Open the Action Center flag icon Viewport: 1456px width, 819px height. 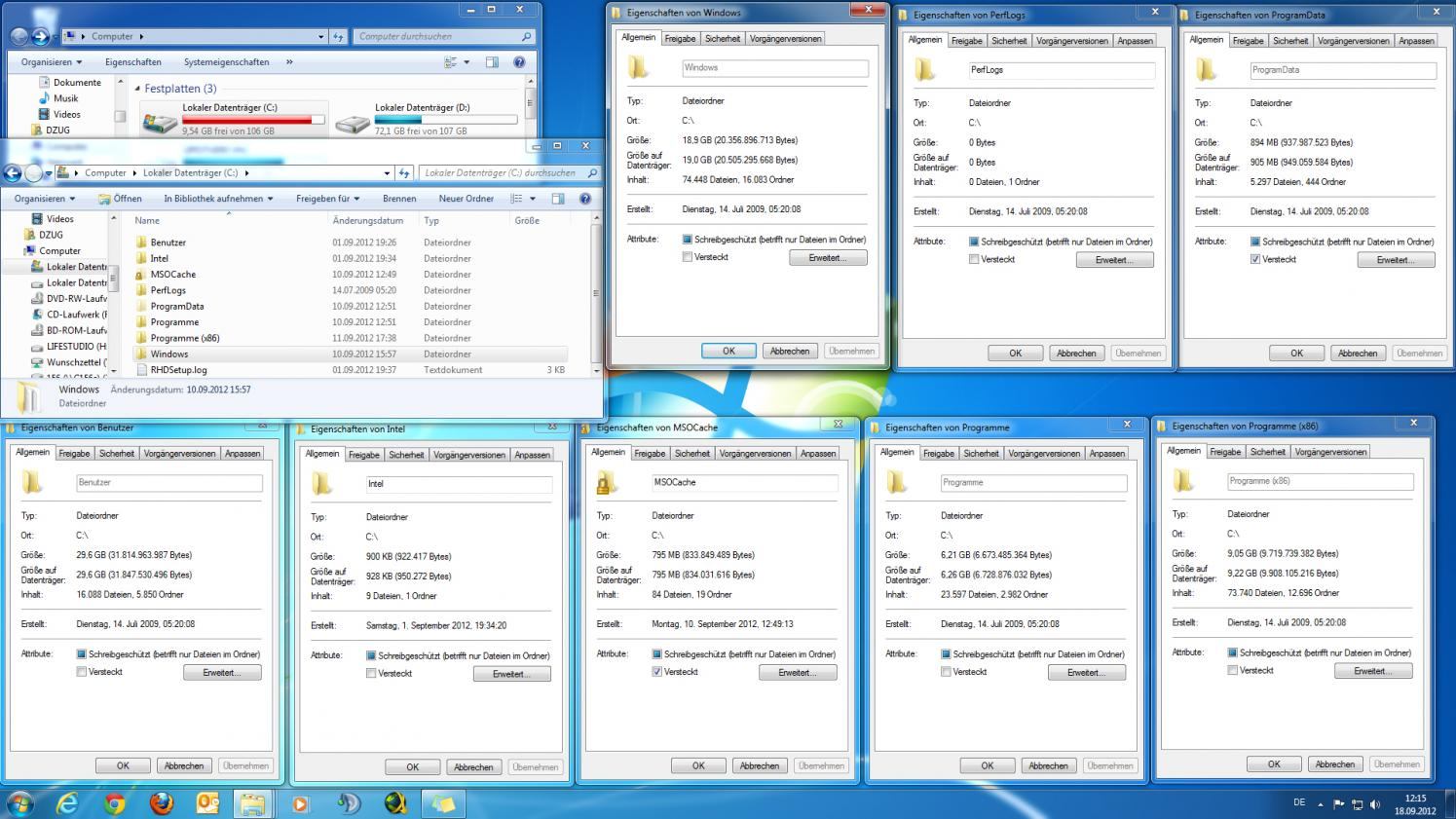pos(1338,804)
